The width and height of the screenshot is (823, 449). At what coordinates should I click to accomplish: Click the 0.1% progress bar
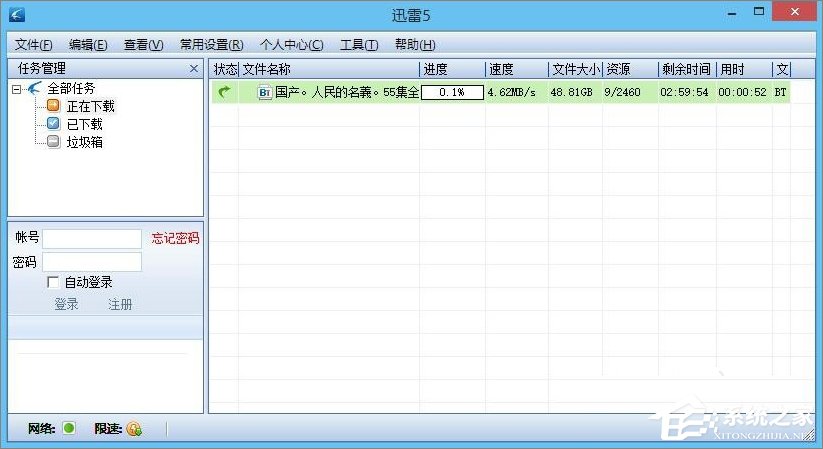452,92
